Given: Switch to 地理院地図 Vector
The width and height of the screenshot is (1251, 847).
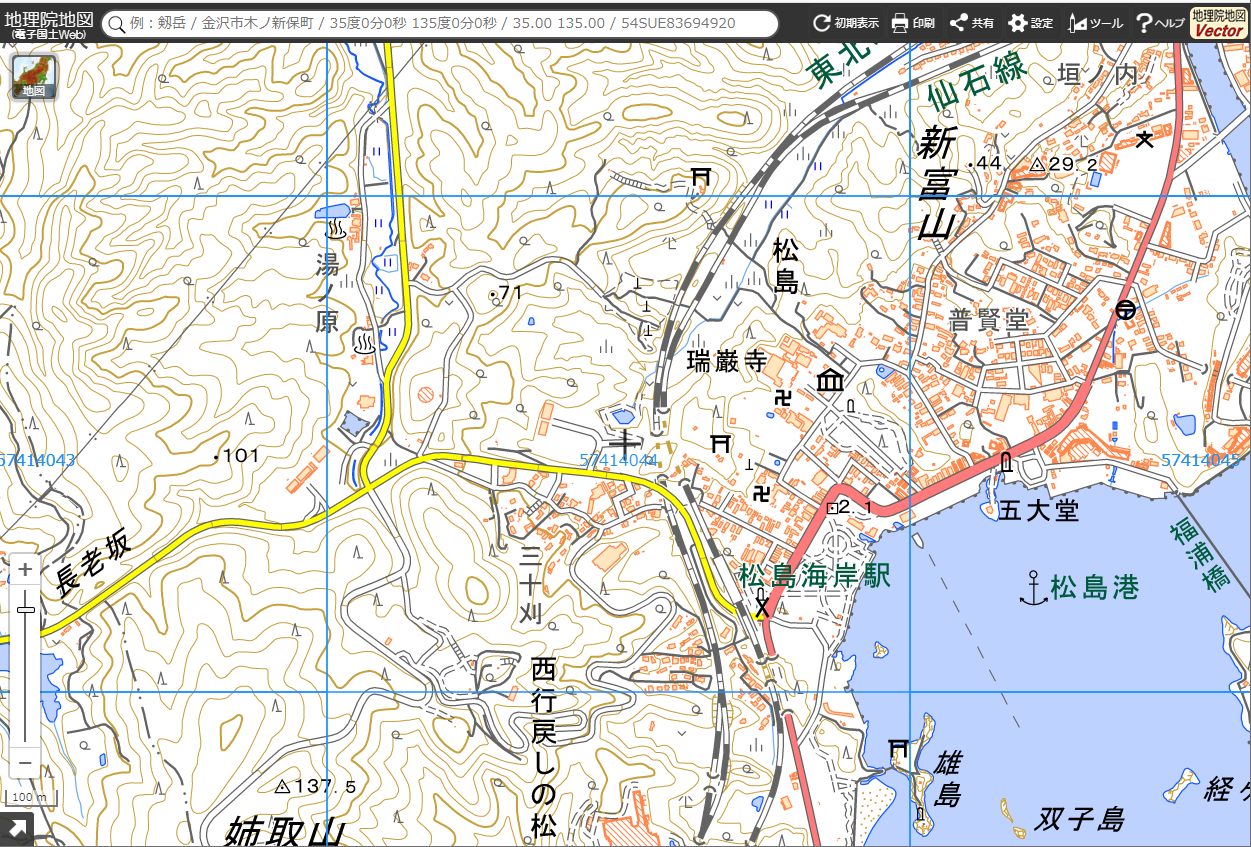Looking at the screenshot, I should 1219,22.
